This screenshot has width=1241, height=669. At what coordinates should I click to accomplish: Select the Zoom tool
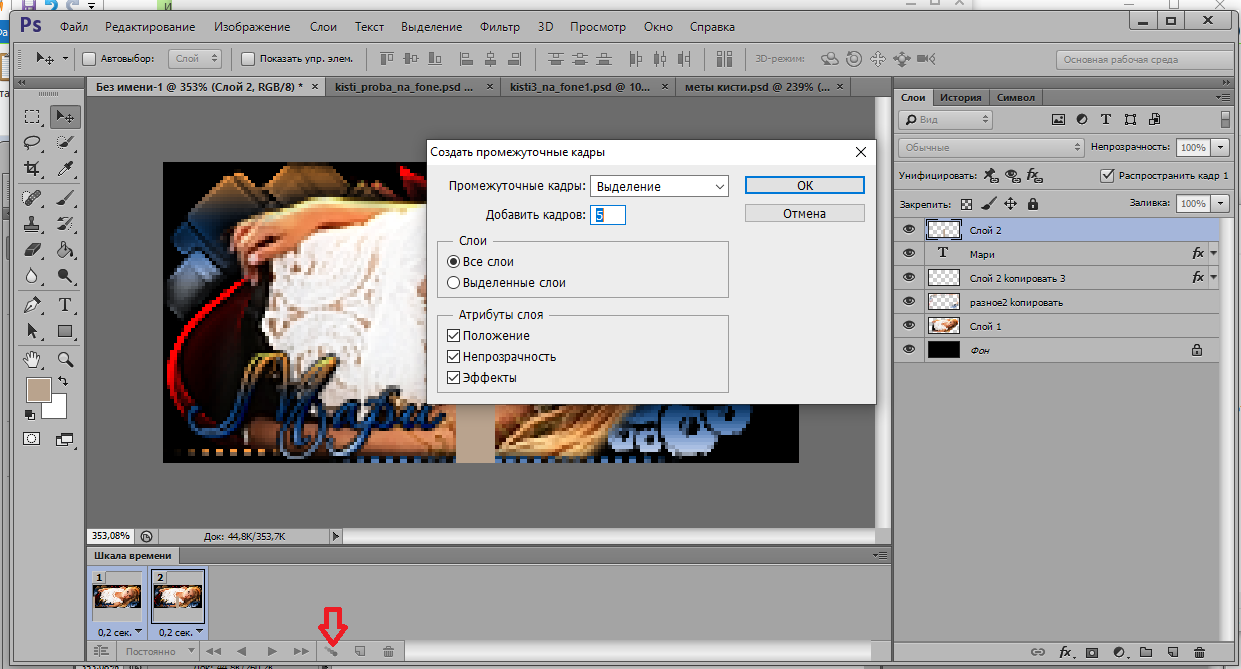point(65,359)
